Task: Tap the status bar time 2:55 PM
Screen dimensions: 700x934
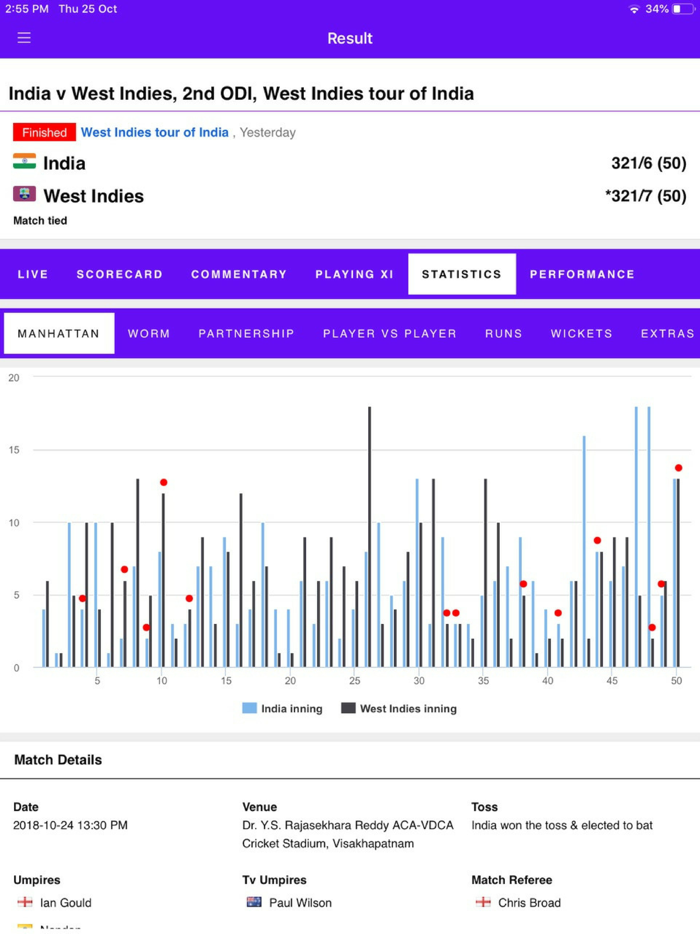Action: coord(27,9)
